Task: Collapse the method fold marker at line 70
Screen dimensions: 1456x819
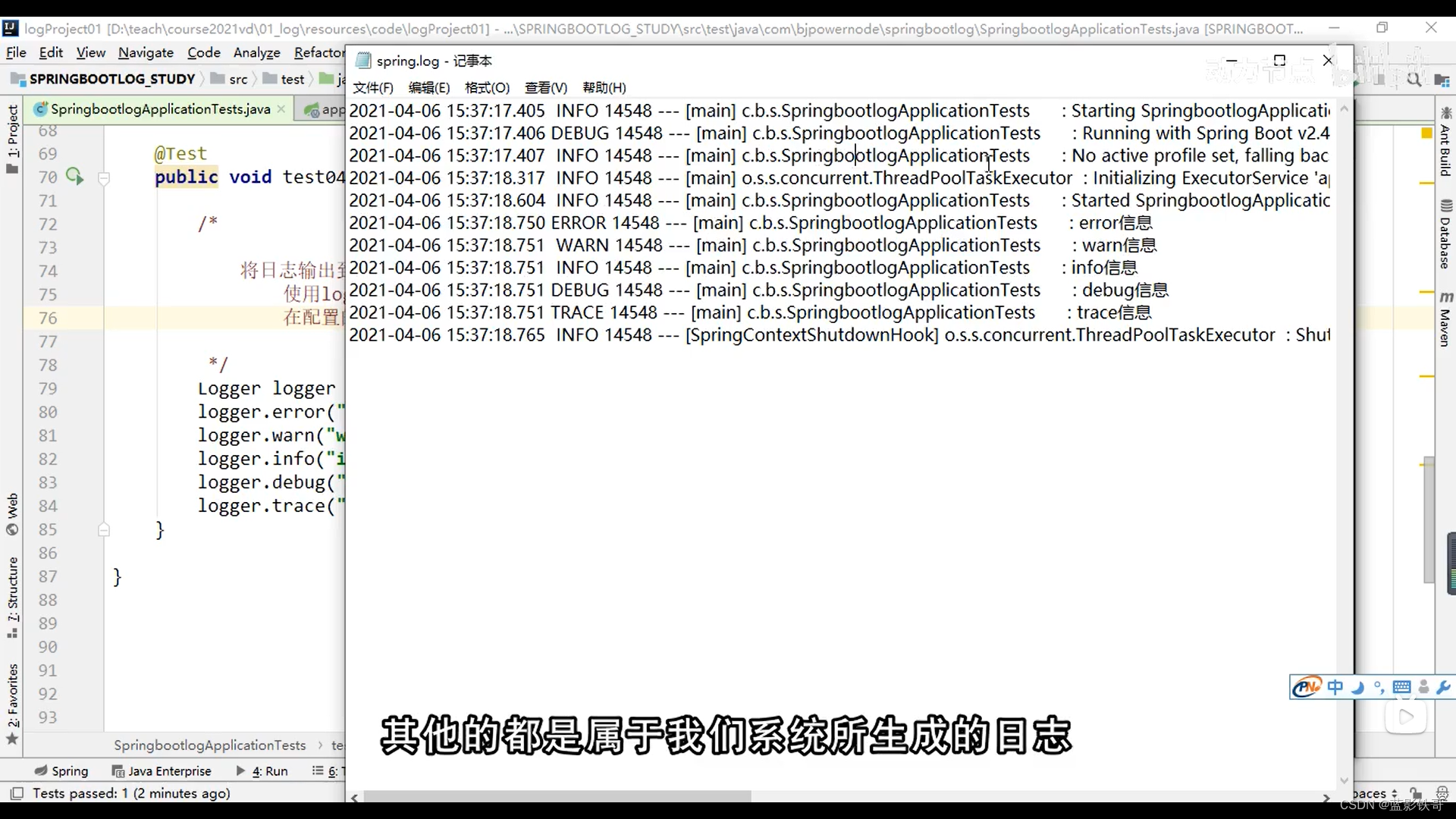Action: [x=104, y=178]
